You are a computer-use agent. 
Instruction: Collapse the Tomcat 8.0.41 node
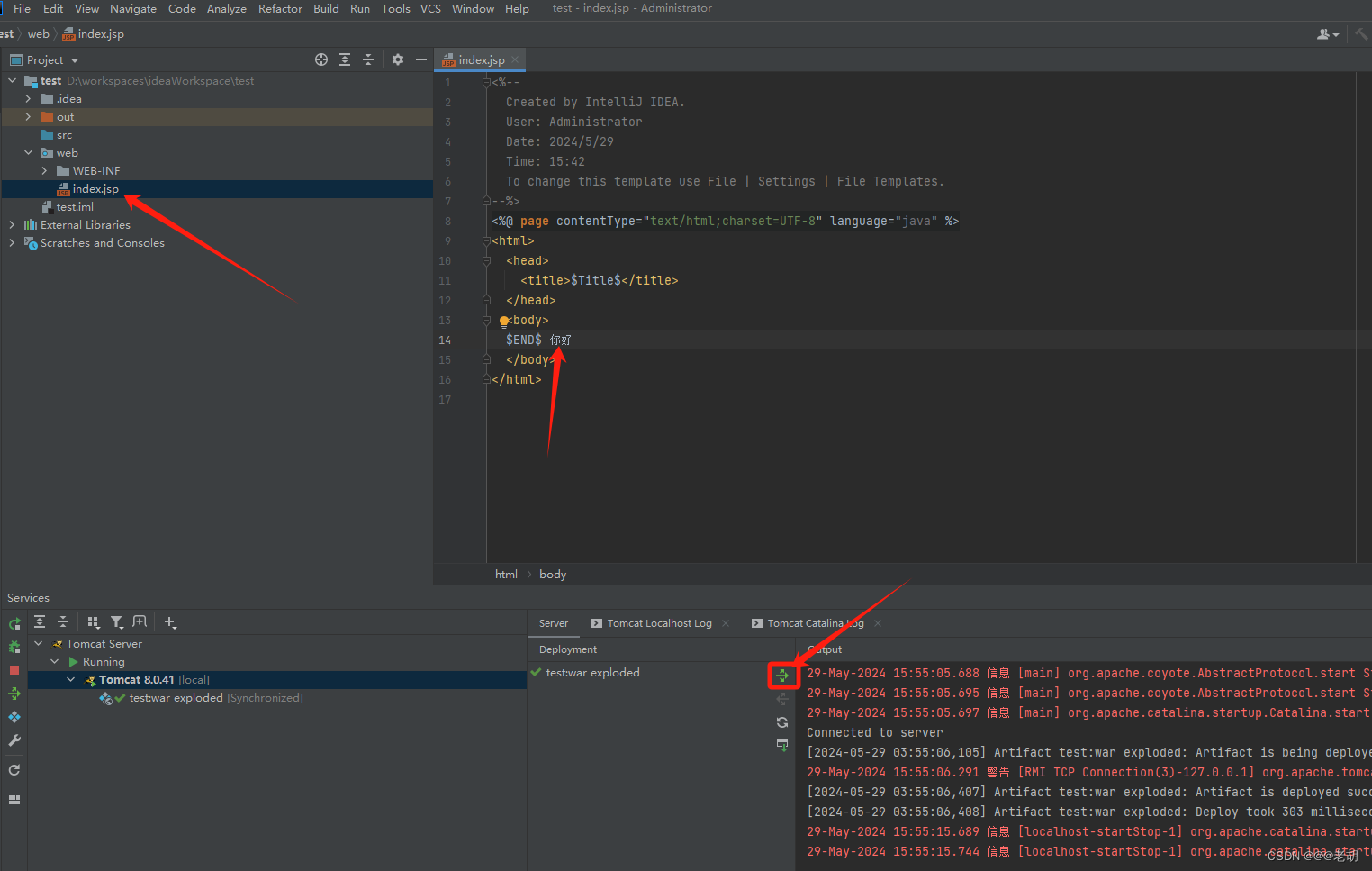coord(71,680)
